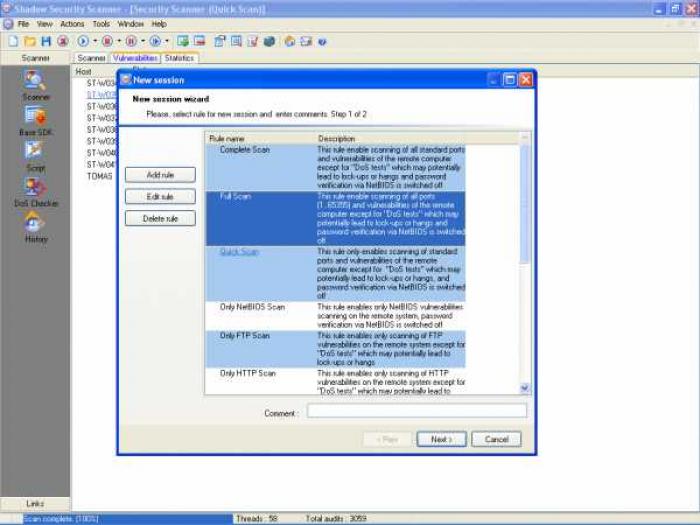The width and height of the screenshot is (700, 525).
Task: Click the application icon left of the File menu
Action: click(x=8, y=24)
